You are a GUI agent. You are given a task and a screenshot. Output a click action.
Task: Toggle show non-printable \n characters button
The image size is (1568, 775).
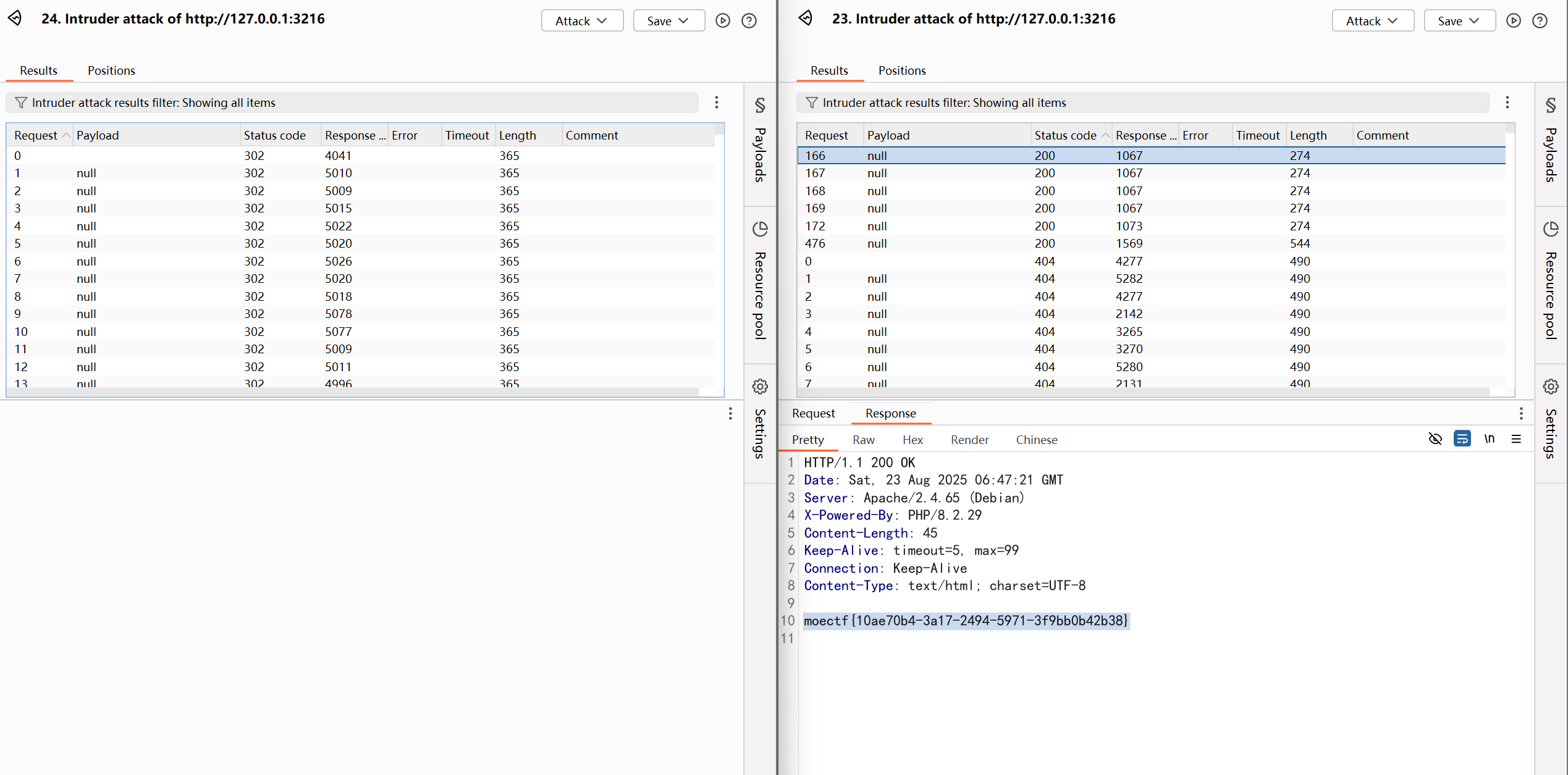pyautogui.click(x=1489, y=439)
